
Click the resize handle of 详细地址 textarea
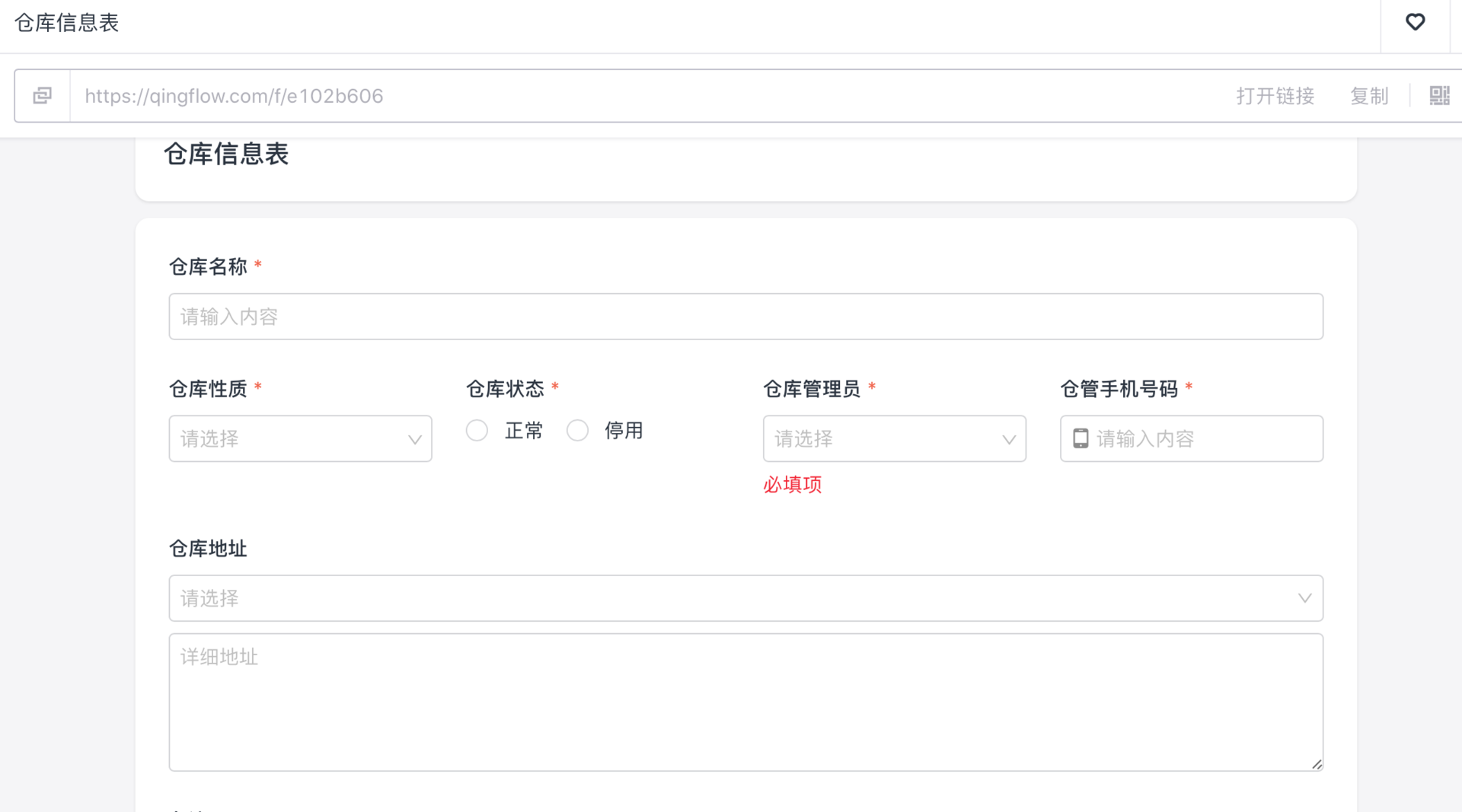coord(1317,764)
